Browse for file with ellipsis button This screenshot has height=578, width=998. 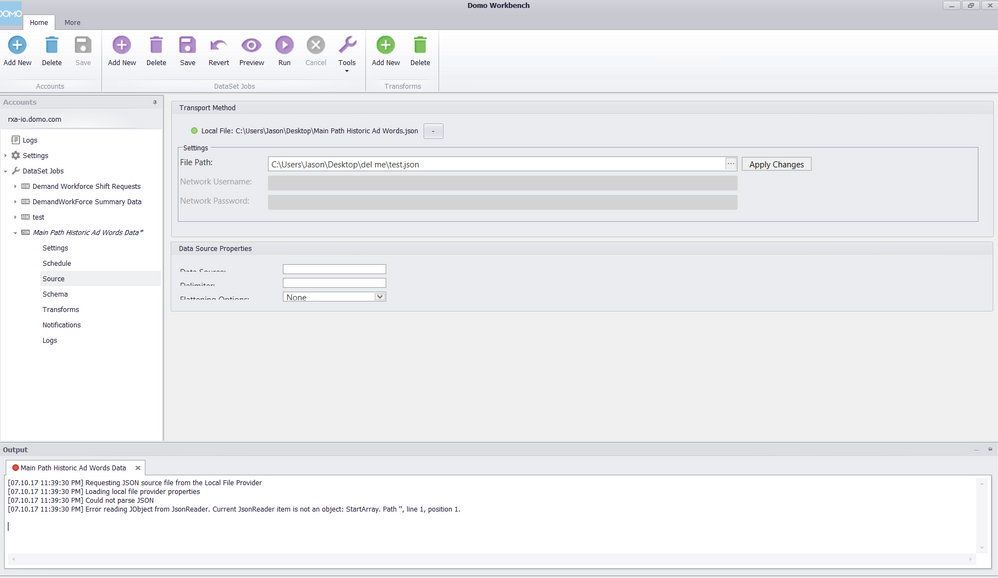coord(731,164)
